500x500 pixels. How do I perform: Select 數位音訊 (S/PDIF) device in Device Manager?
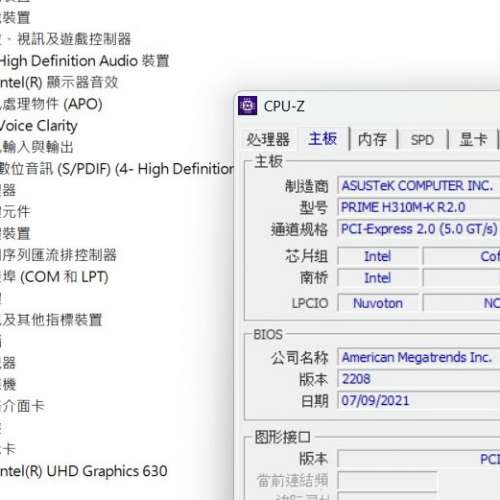(x=117, y=169)
